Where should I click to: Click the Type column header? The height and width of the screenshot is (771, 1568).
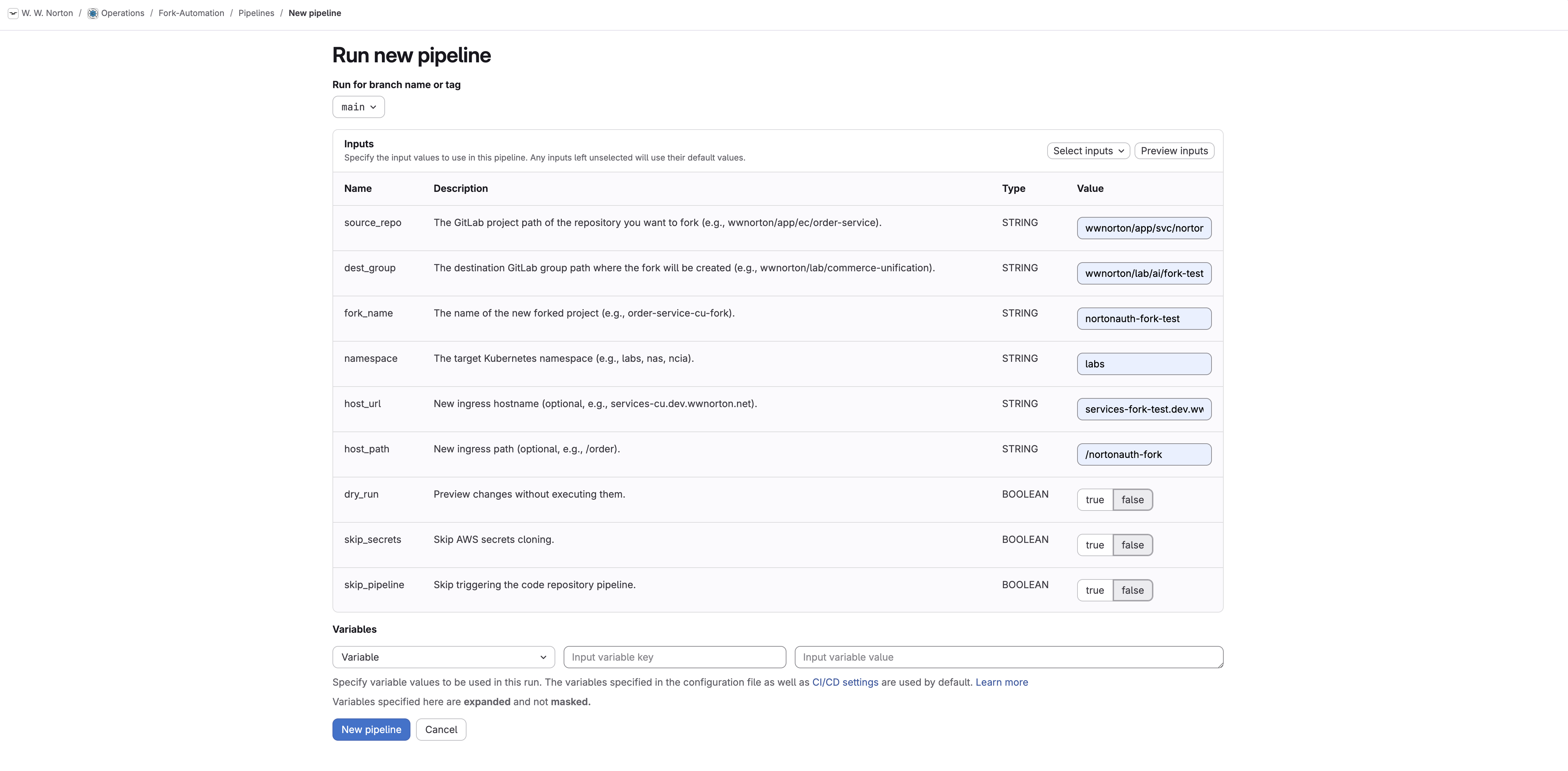click(1013, 189)
